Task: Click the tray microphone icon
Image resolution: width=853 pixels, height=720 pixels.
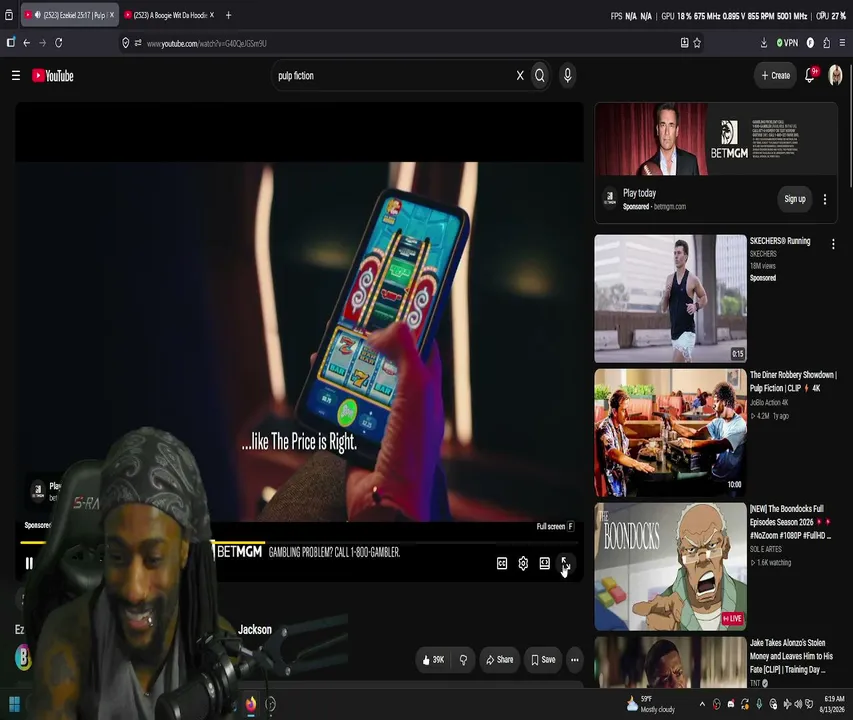Action: pyautogui.click(x=759, y=704)
